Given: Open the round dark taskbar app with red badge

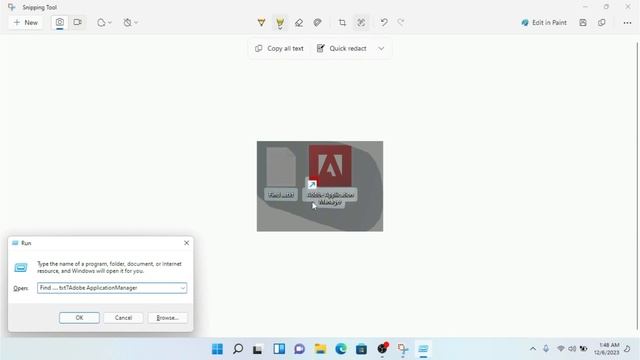Looking at the screenshot, I should coord(382,349).
